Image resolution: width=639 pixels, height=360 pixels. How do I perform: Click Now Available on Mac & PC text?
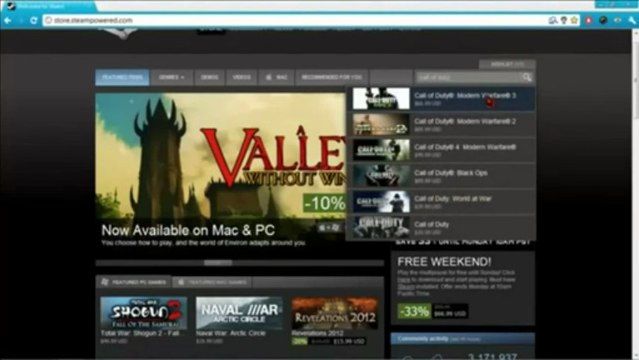tap(188, 230)
